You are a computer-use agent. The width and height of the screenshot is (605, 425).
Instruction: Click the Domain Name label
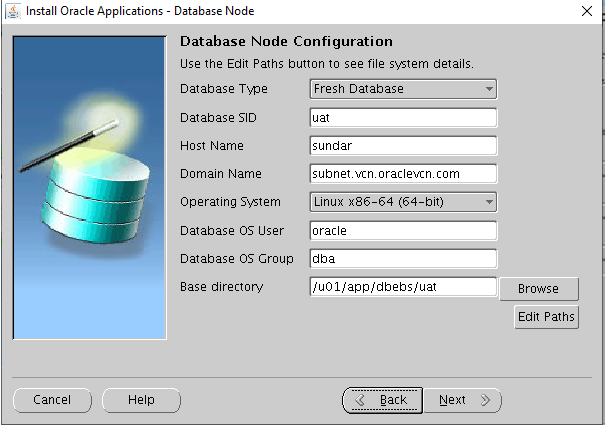(221, 174)
